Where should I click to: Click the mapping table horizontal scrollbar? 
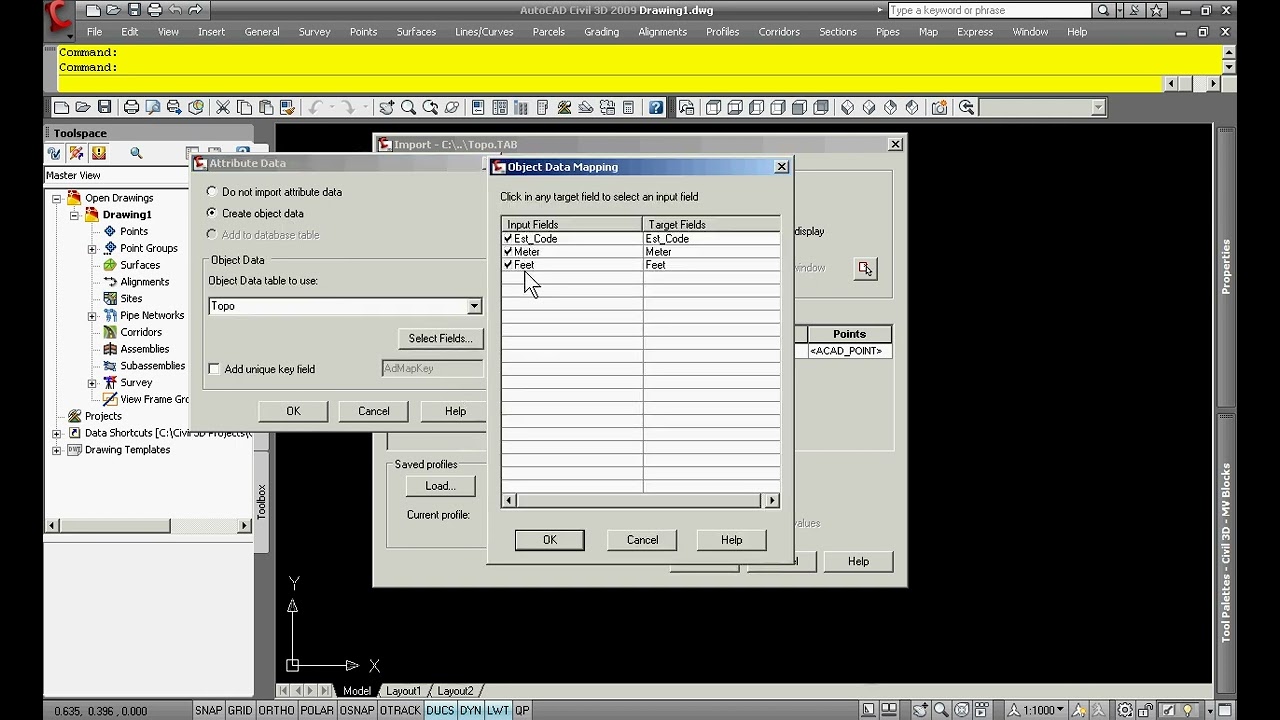(x=640, y=500)
